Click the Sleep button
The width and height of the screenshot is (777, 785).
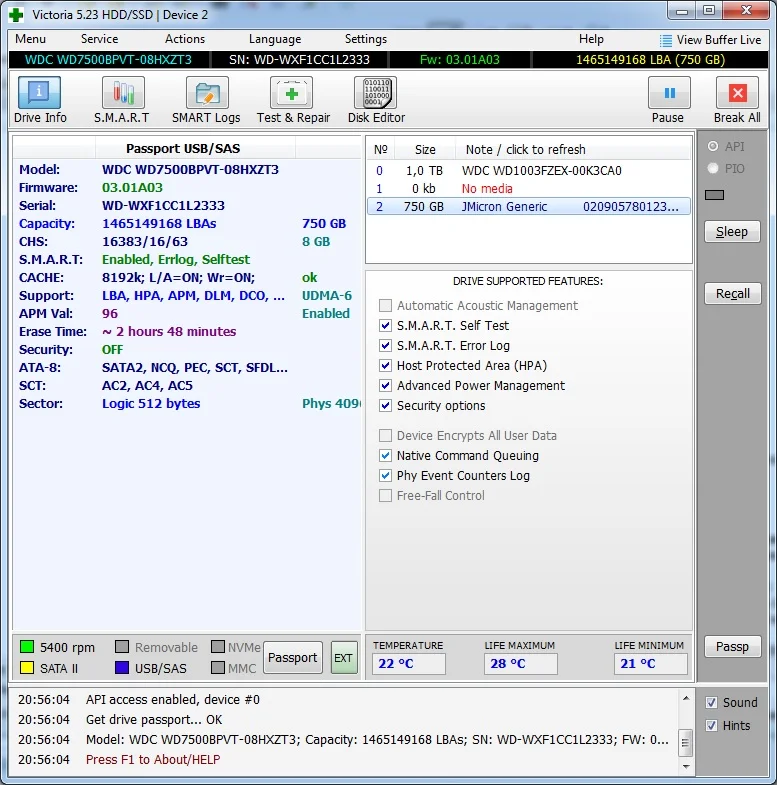coord(732,232)
